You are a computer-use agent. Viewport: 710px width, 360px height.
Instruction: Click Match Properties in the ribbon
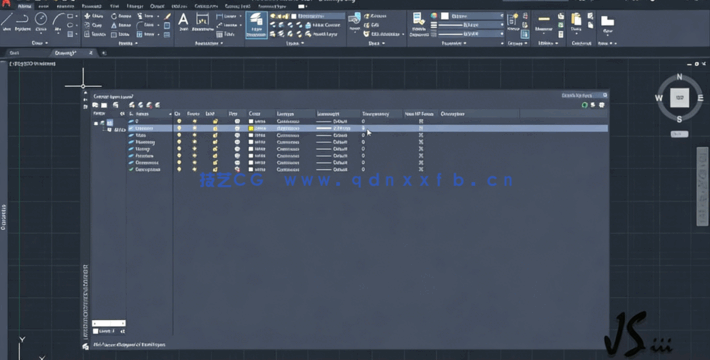[x=419, y=24]
